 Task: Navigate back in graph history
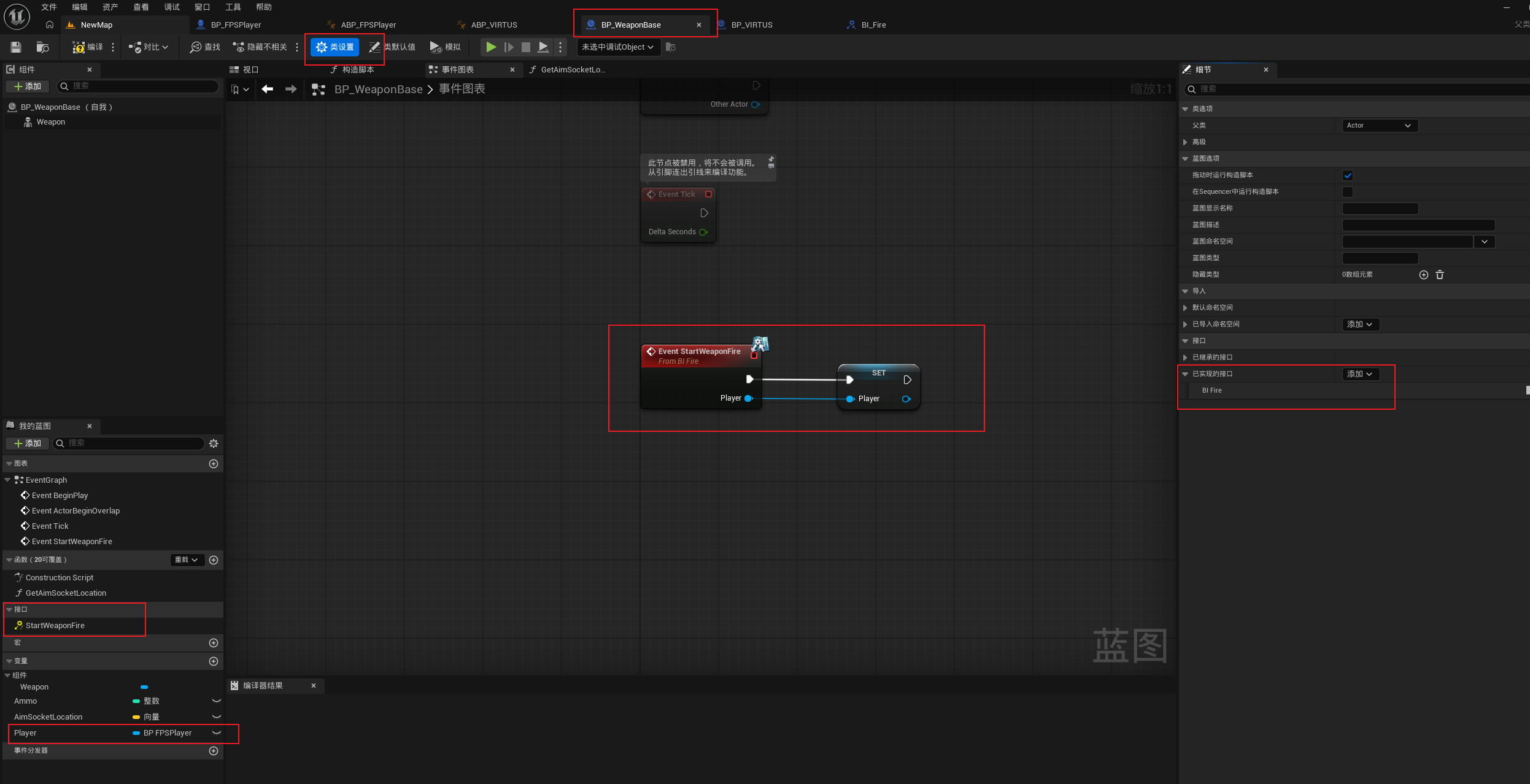pyautogui.click(x=268, y=90)
